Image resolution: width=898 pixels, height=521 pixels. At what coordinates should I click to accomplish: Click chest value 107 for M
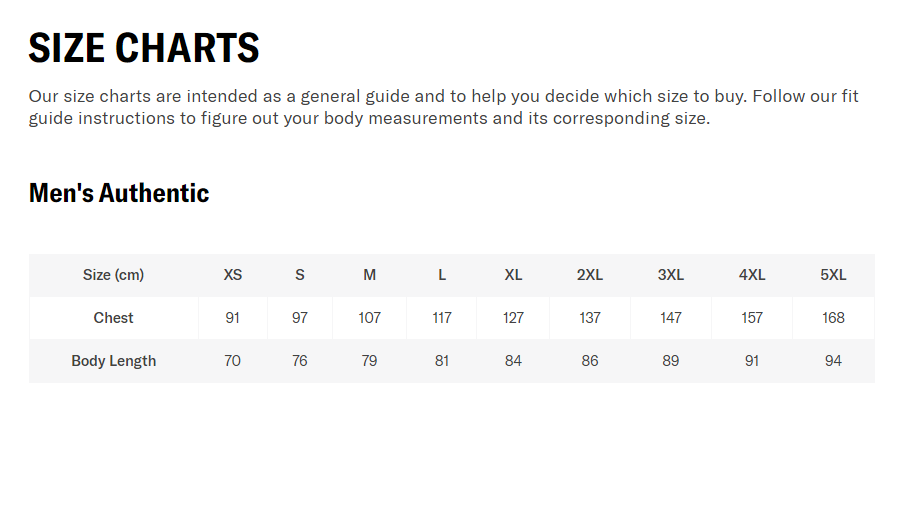369,318
